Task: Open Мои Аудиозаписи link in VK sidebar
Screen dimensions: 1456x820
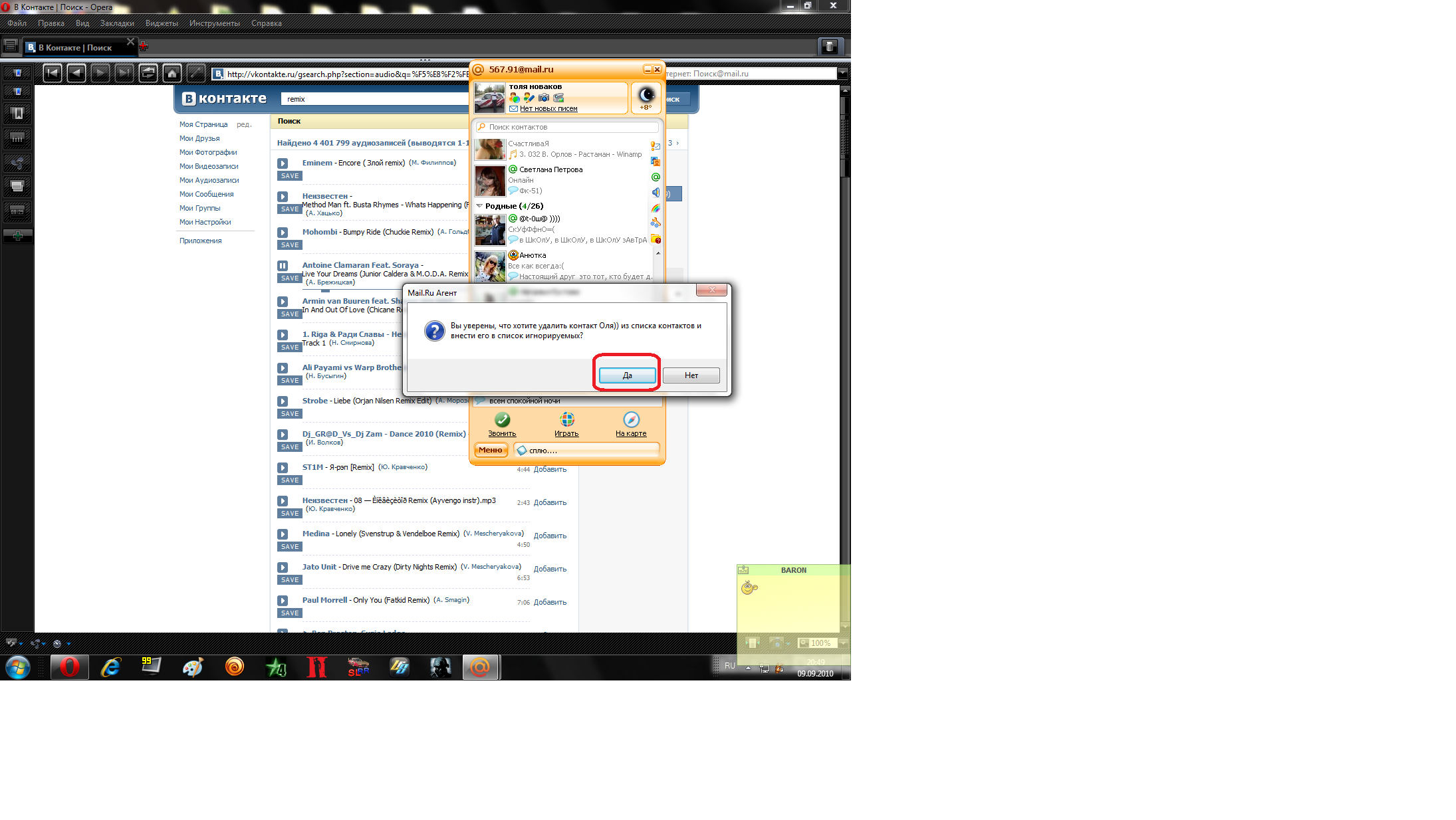Action: coord(209,180)
